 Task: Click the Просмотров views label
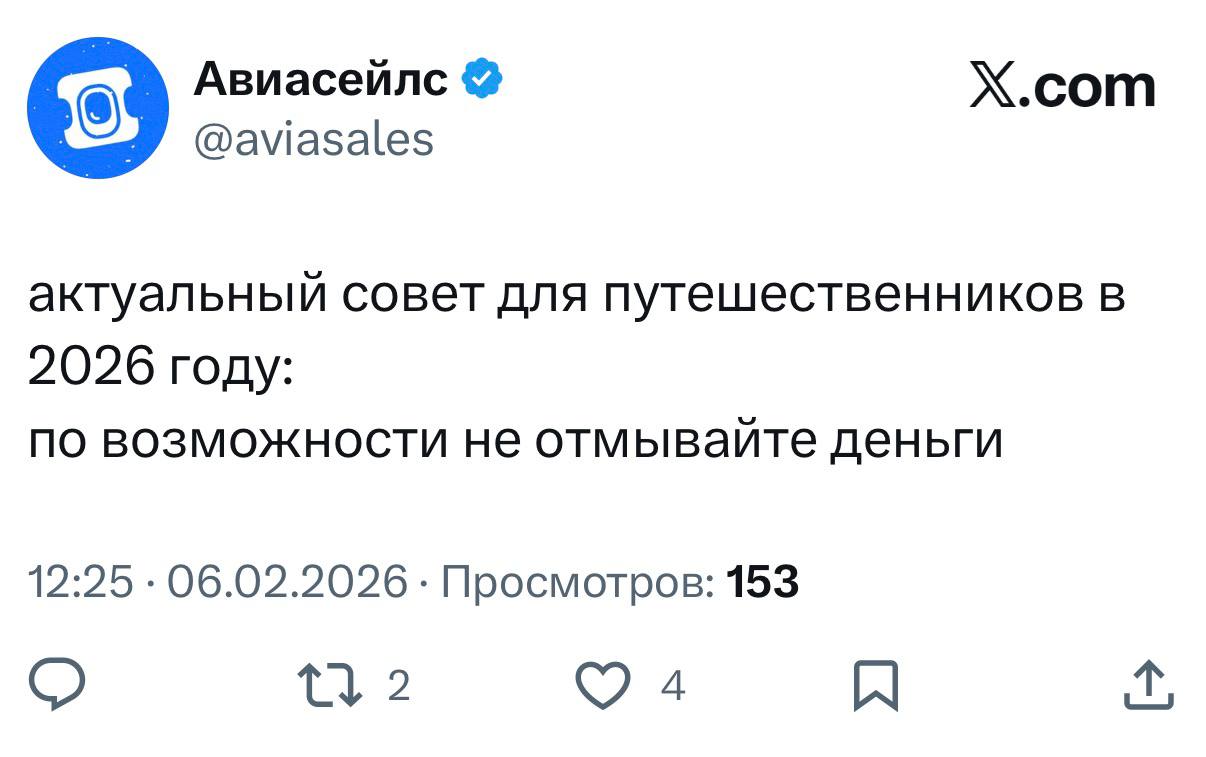click(x=576, y=581)
